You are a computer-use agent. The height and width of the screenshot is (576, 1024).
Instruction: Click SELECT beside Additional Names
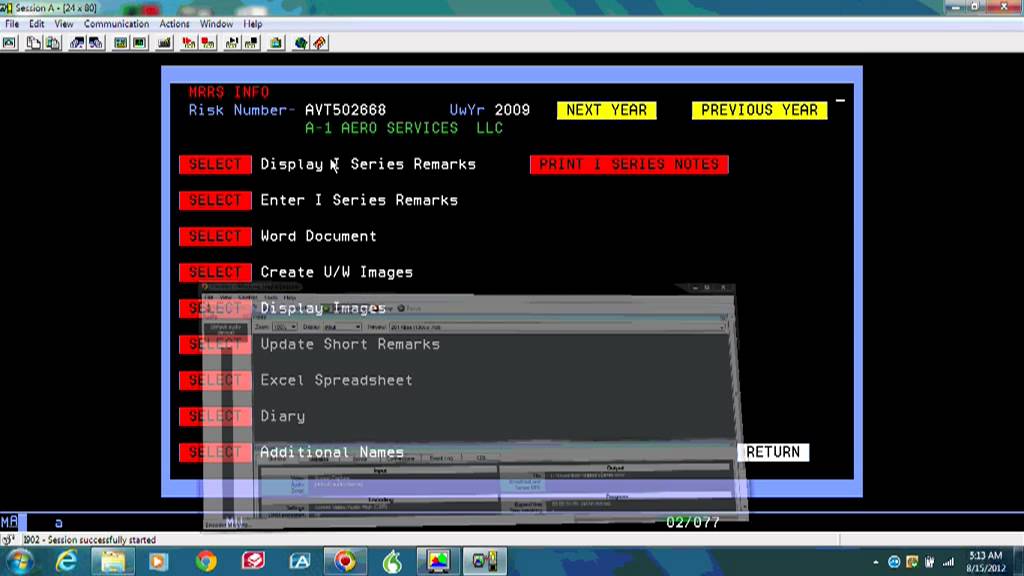coord(216,452)
